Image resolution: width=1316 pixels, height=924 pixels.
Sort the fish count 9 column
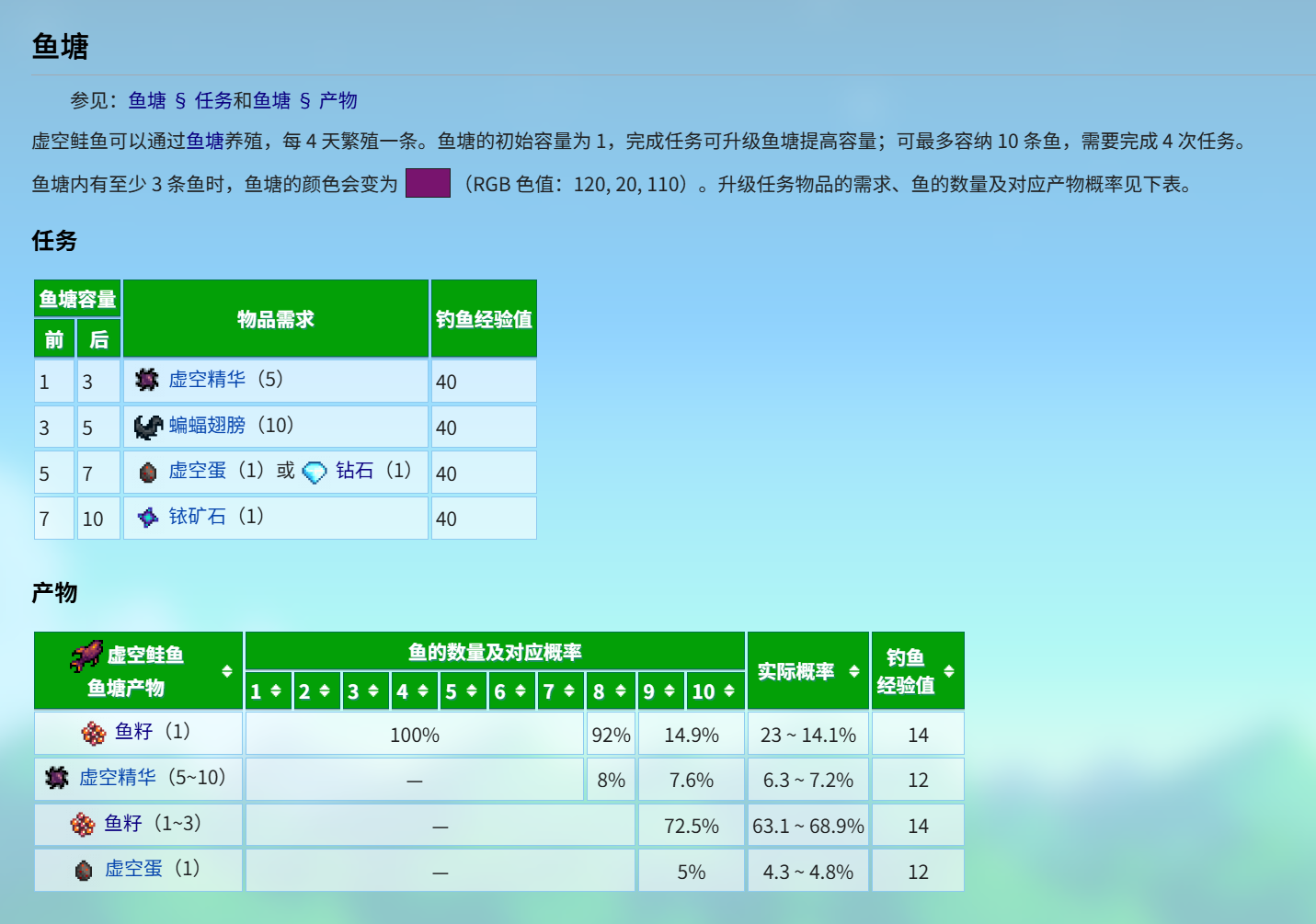coord(669,690)
